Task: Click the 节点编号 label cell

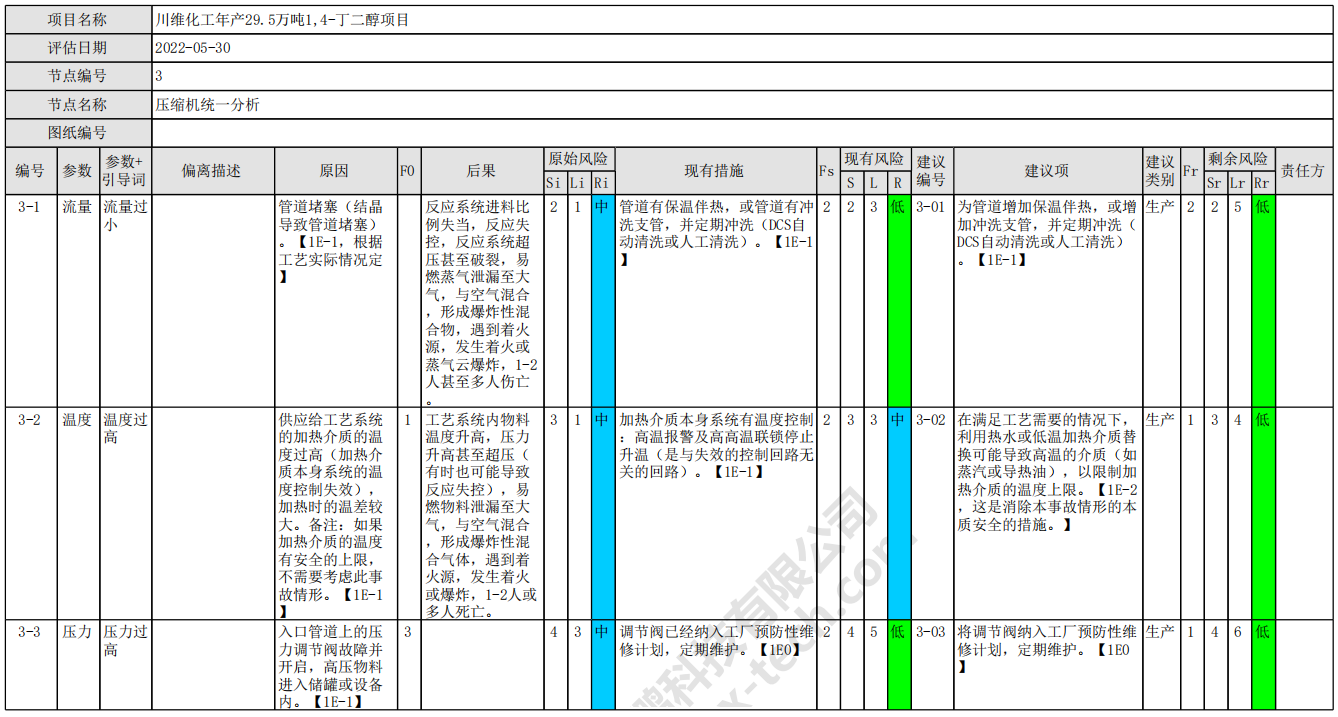Action: [79, 76]
